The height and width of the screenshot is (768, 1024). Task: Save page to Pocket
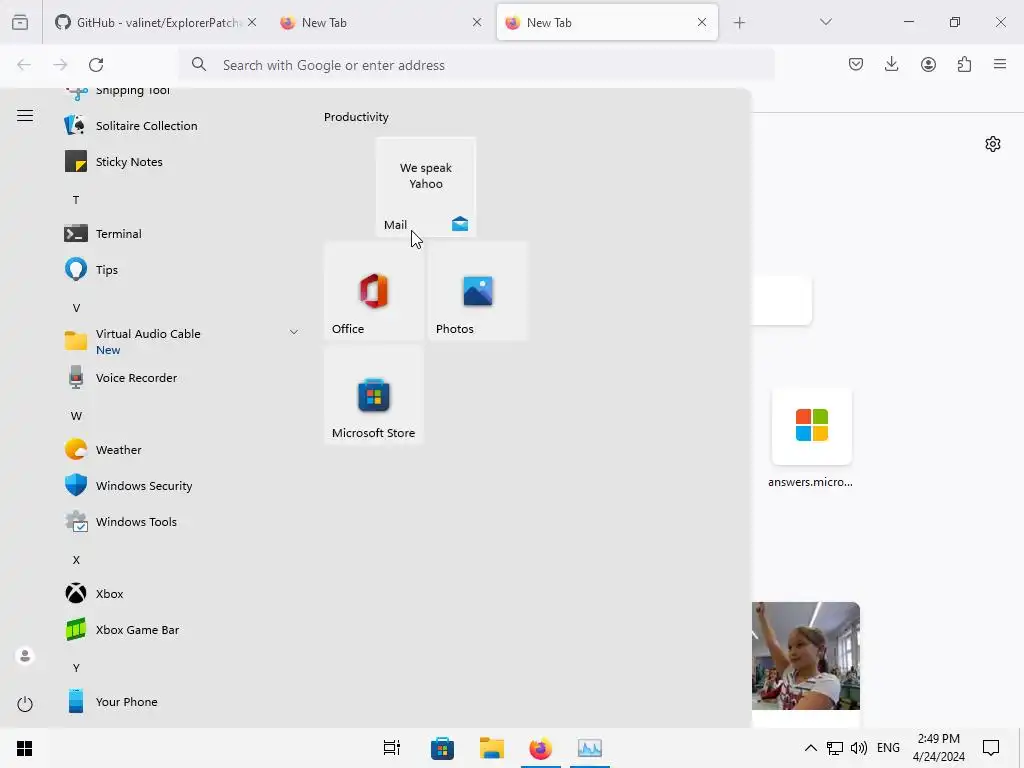pos(856,64)
